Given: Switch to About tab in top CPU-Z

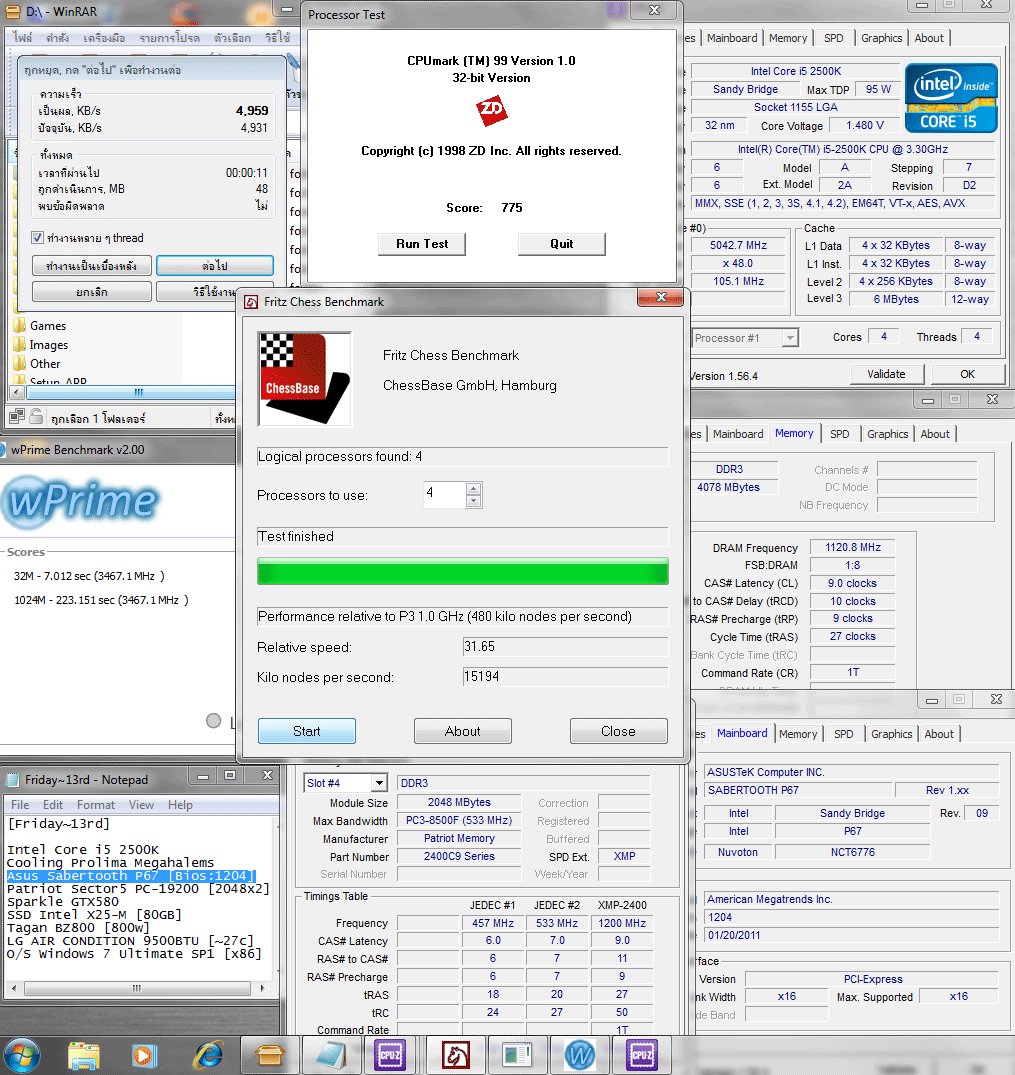Looking at the screenshot, I should click(x=929, y=38).
